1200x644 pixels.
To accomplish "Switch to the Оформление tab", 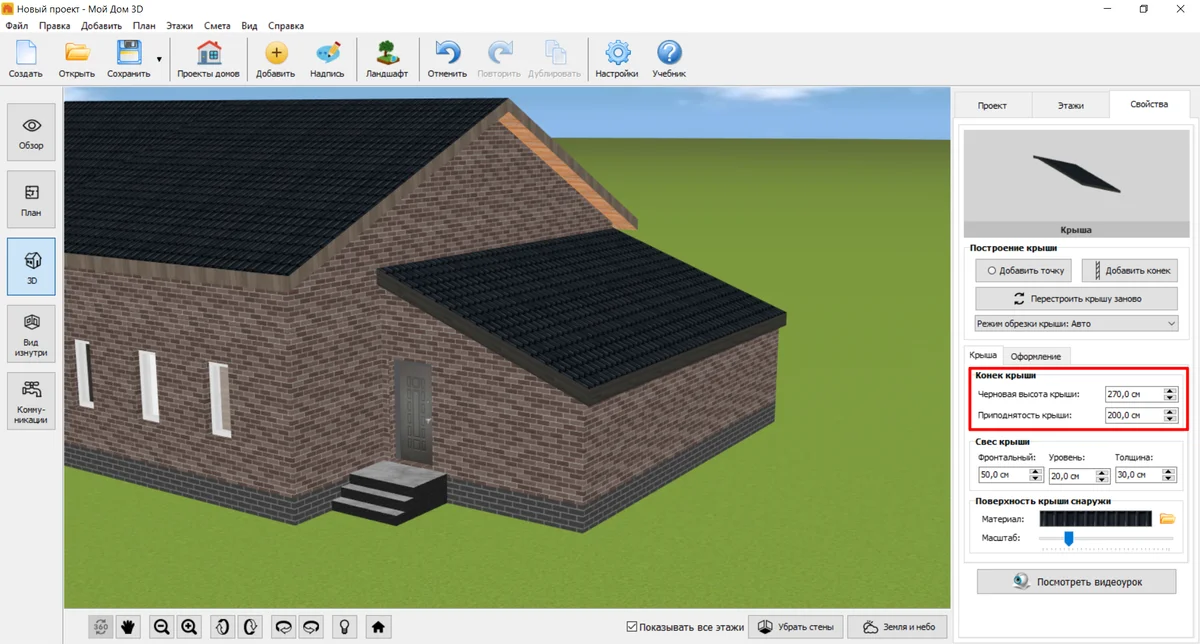I will point(1035,356).
